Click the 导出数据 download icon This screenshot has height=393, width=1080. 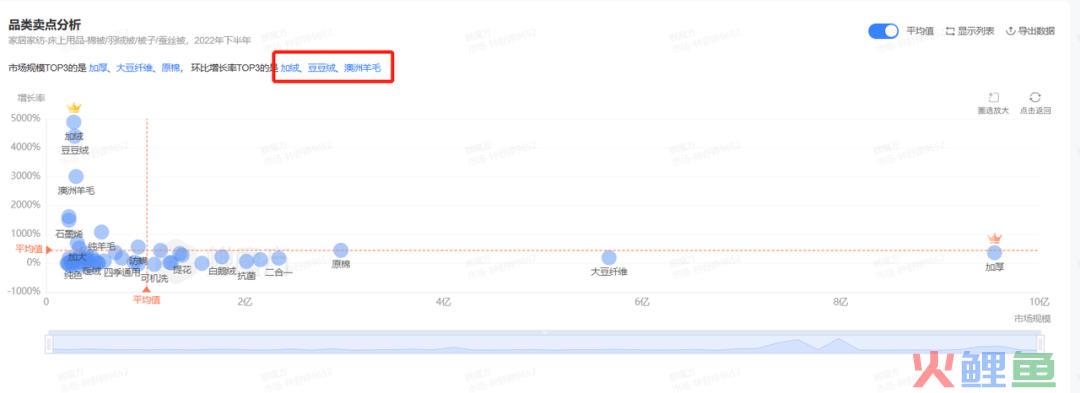pyautogui.click(x=1011, y=31)
